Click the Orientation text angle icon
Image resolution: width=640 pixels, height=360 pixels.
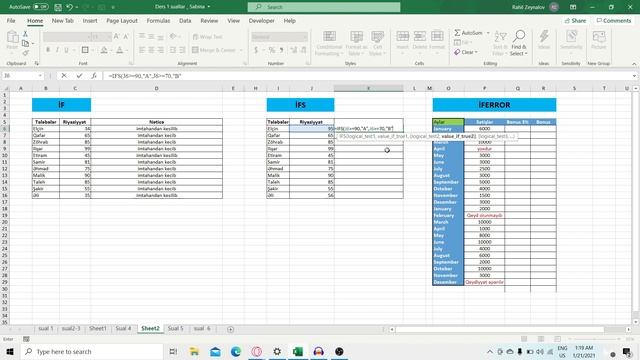pyautogui.click(x=173, y=37)
